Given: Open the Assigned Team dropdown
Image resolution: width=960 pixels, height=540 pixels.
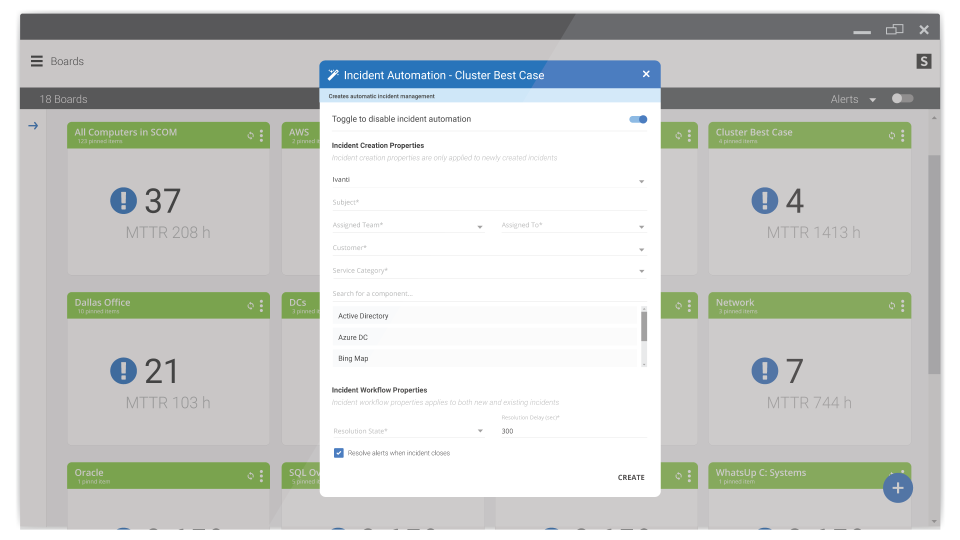Looking at the screenshot, I should [408, 225].
